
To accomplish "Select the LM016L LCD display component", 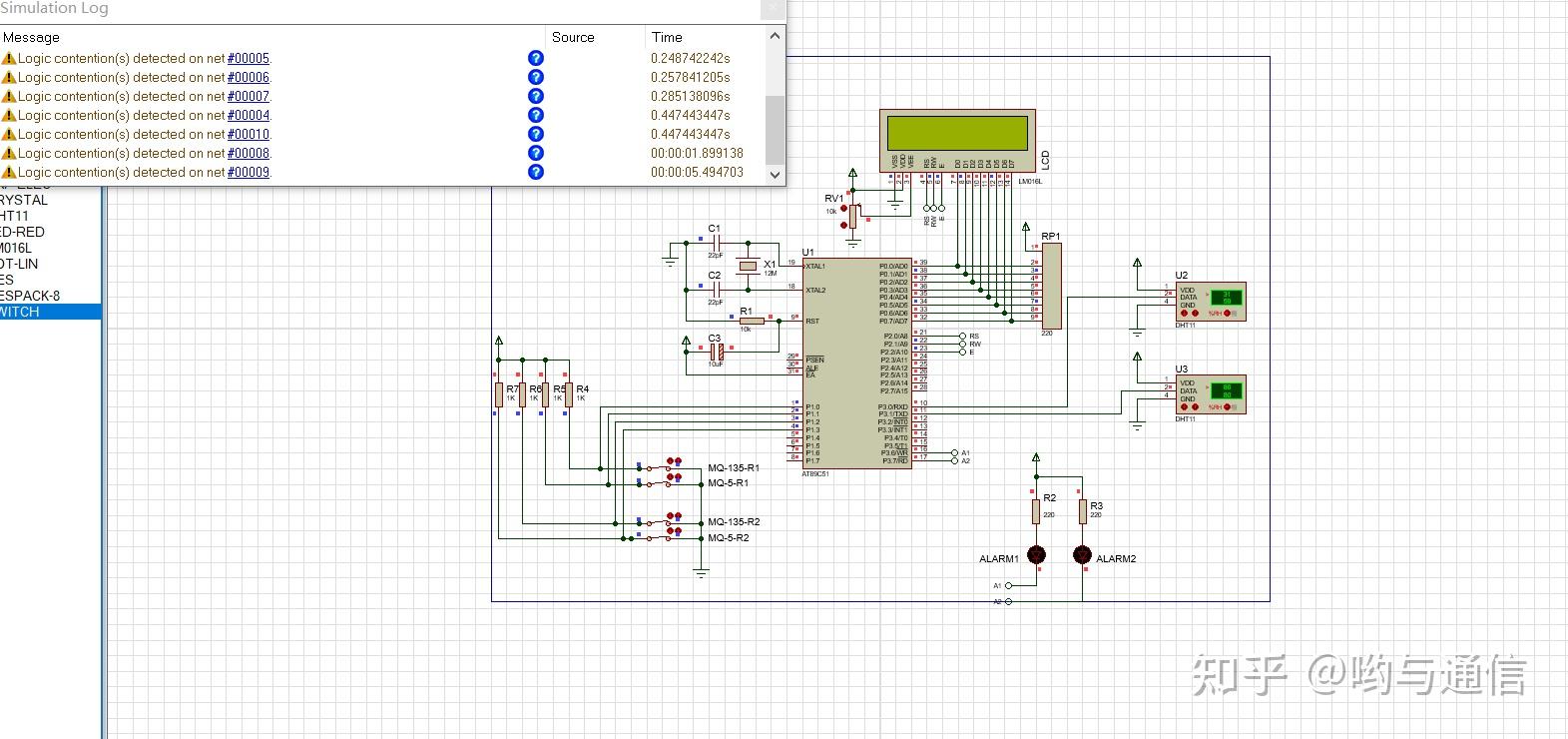I will click(x=957, y=141).
